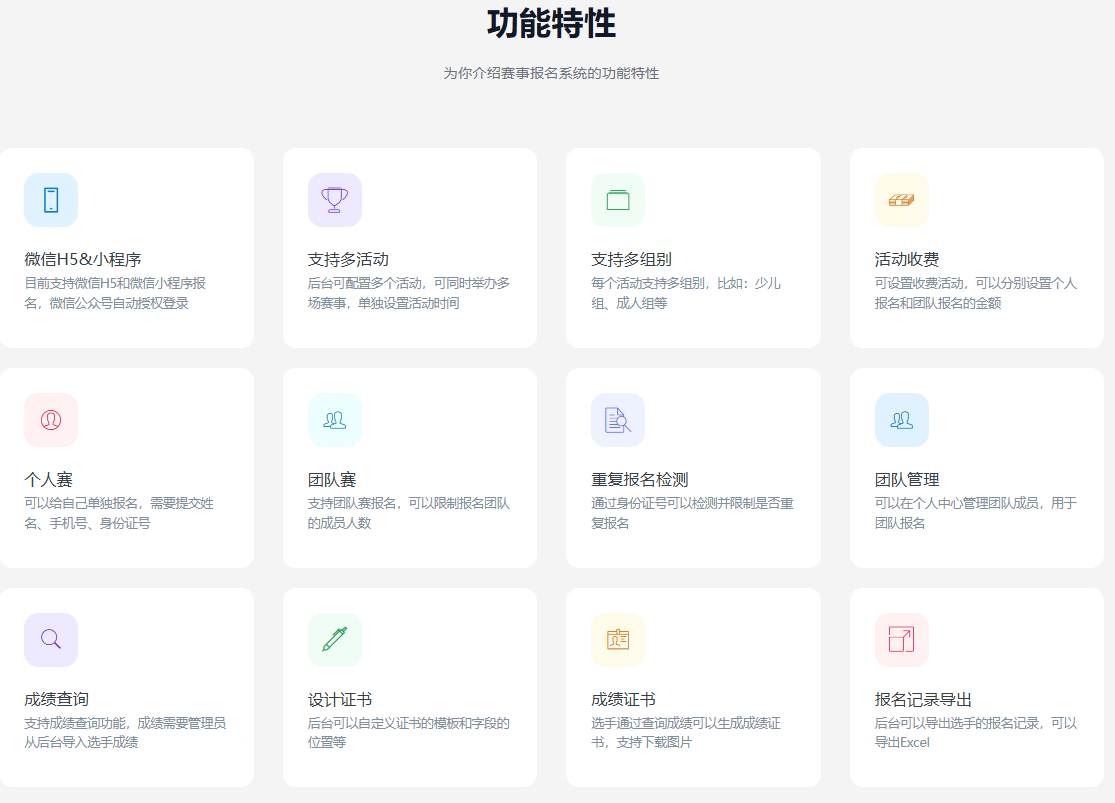
Task: Select the 活动收费 card title
Action: point(907,260)
